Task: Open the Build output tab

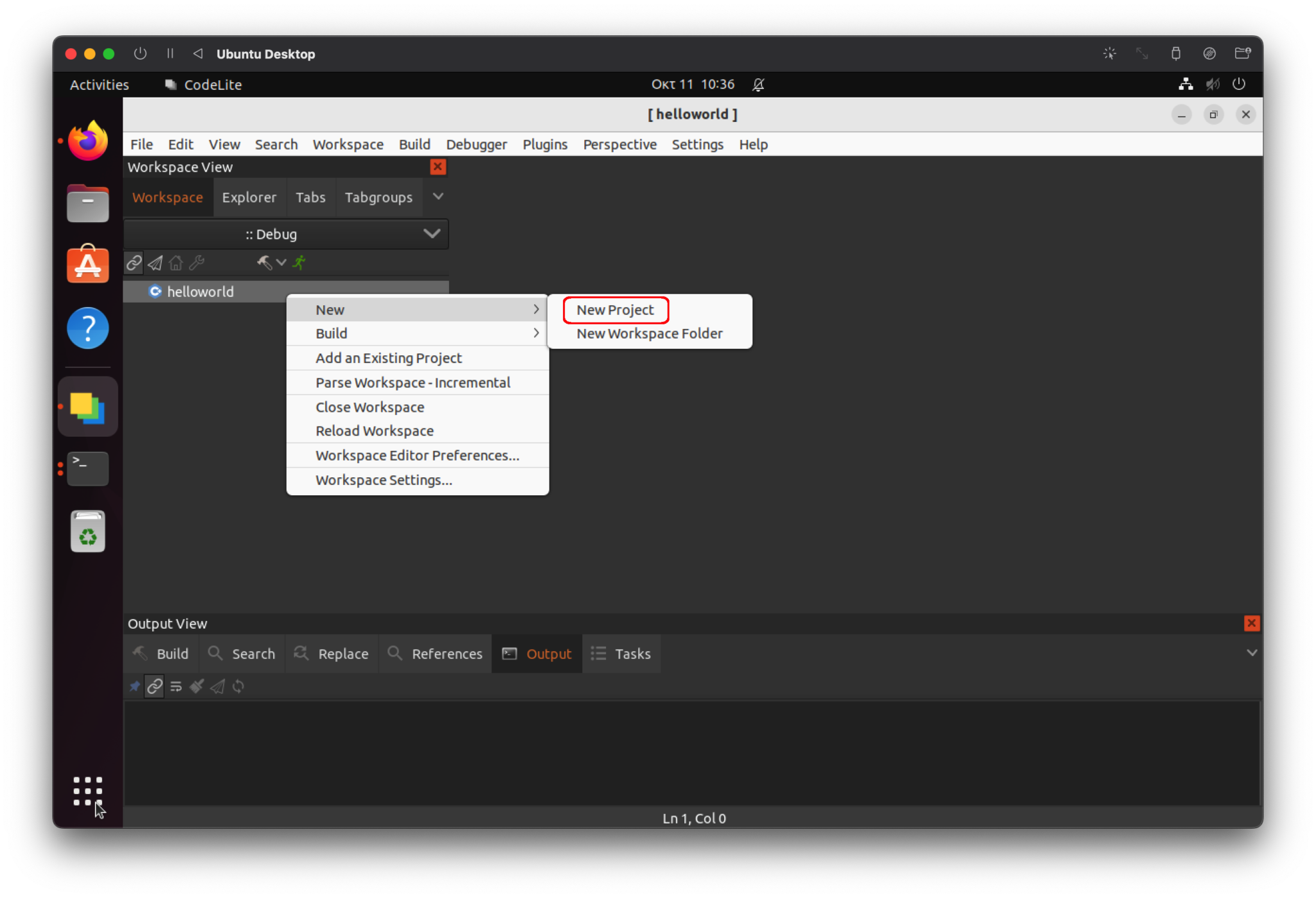Action: tap(161, 653)
